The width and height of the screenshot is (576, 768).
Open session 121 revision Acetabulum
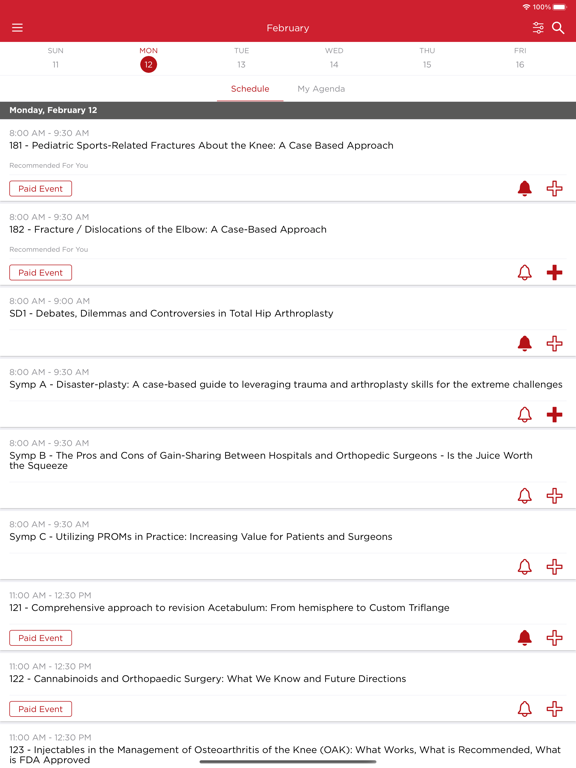click(229, 608)
